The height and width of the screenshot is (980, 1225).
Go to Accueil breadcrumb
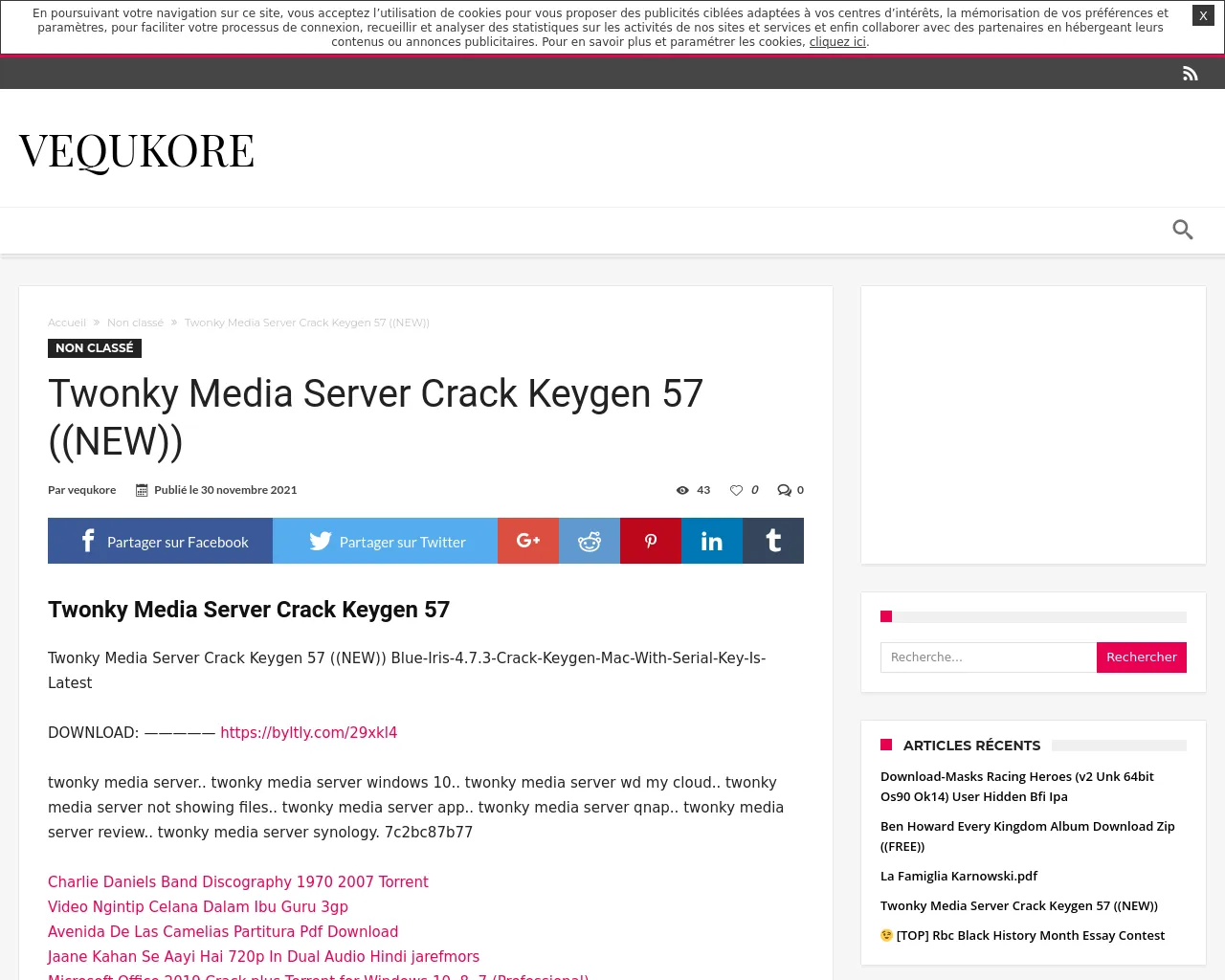67,323
